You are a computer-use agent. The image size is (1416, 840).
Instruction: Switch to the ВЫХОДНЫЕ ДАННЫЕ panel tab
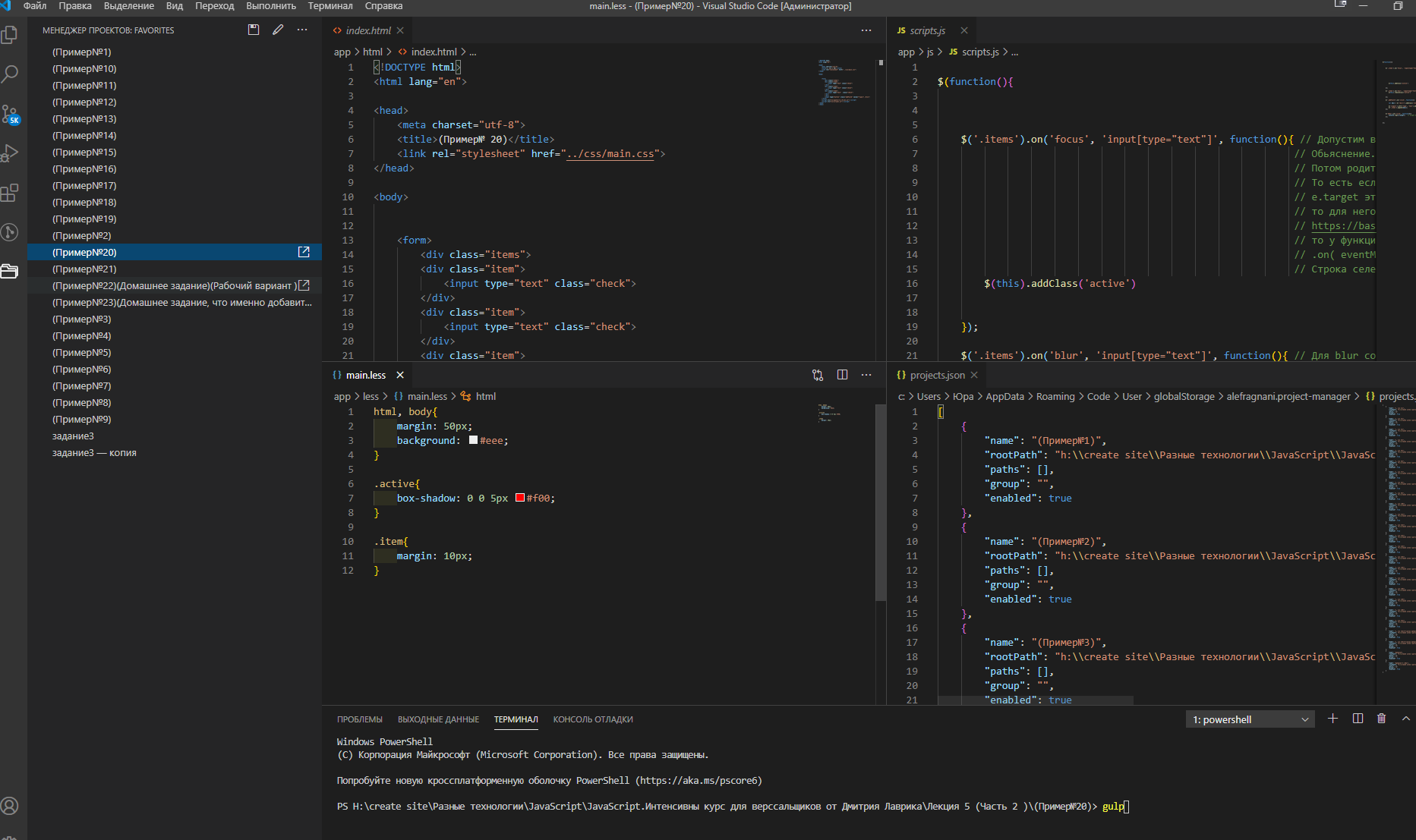coord(438,719)
